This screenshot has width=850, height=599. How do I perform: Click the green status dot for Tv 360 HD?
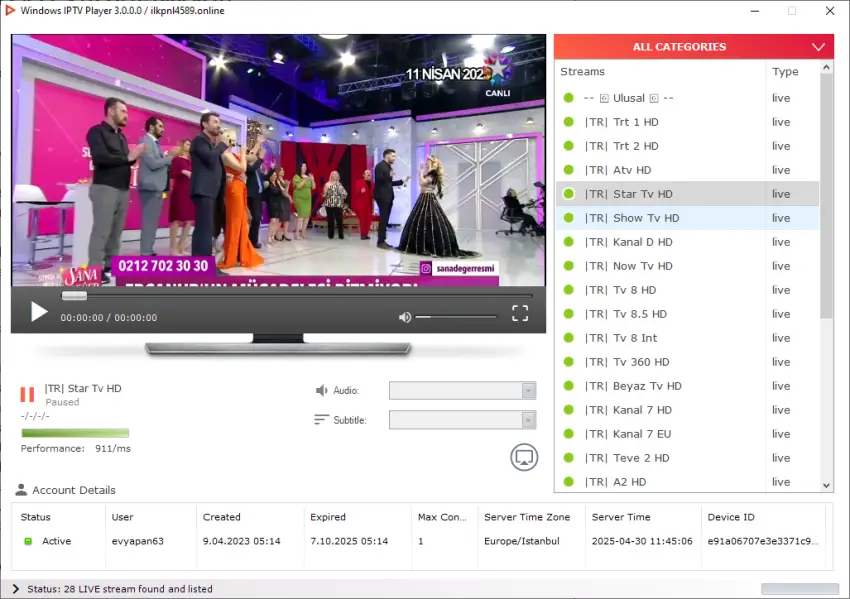point(569,362)
